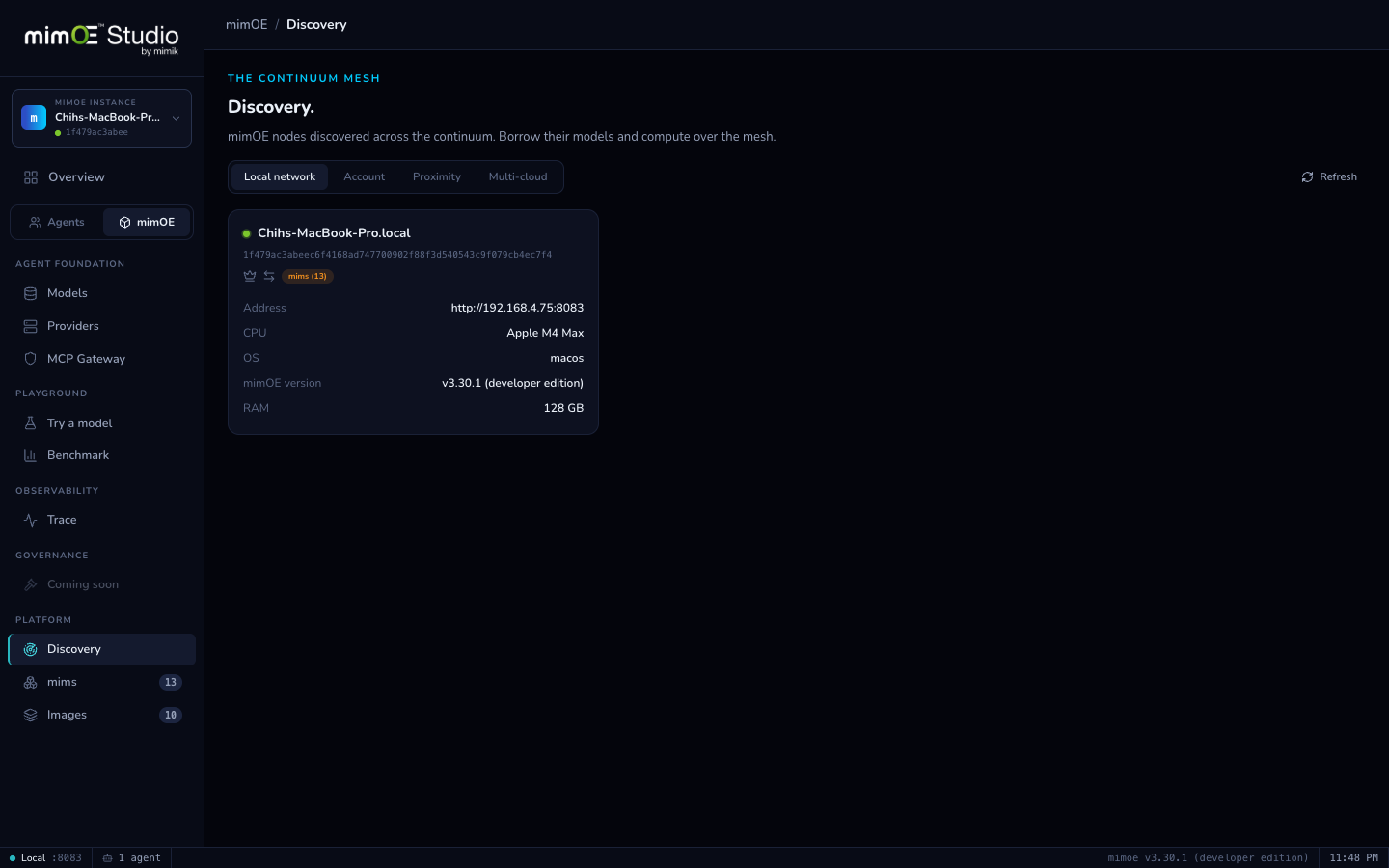Click the Coming soon governance item
The image size is (1389, 868).
point(101,584)
